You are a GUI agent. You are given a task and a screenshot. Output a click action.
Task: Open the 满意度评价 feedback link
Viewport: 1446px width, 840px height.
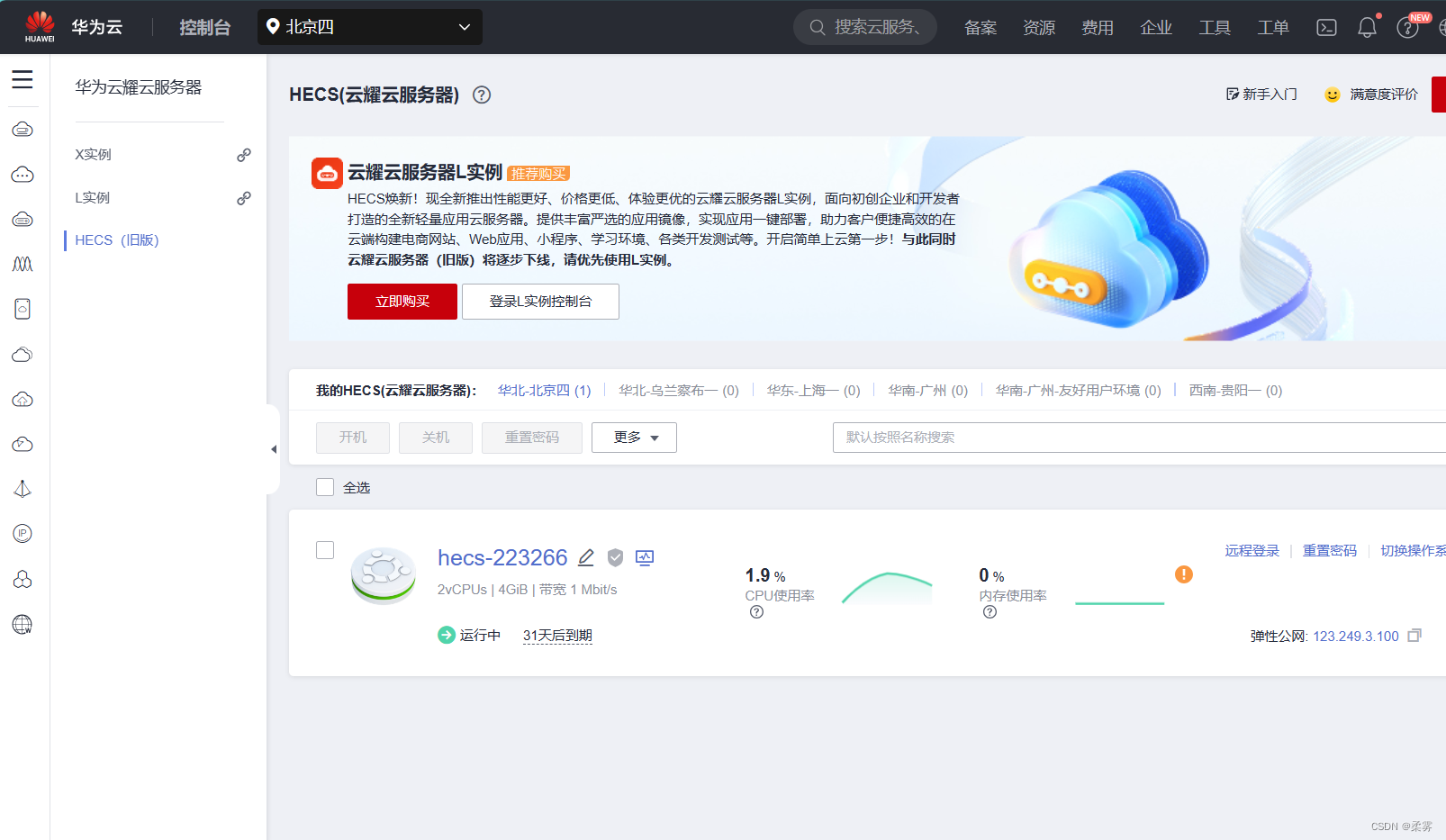1371,95
